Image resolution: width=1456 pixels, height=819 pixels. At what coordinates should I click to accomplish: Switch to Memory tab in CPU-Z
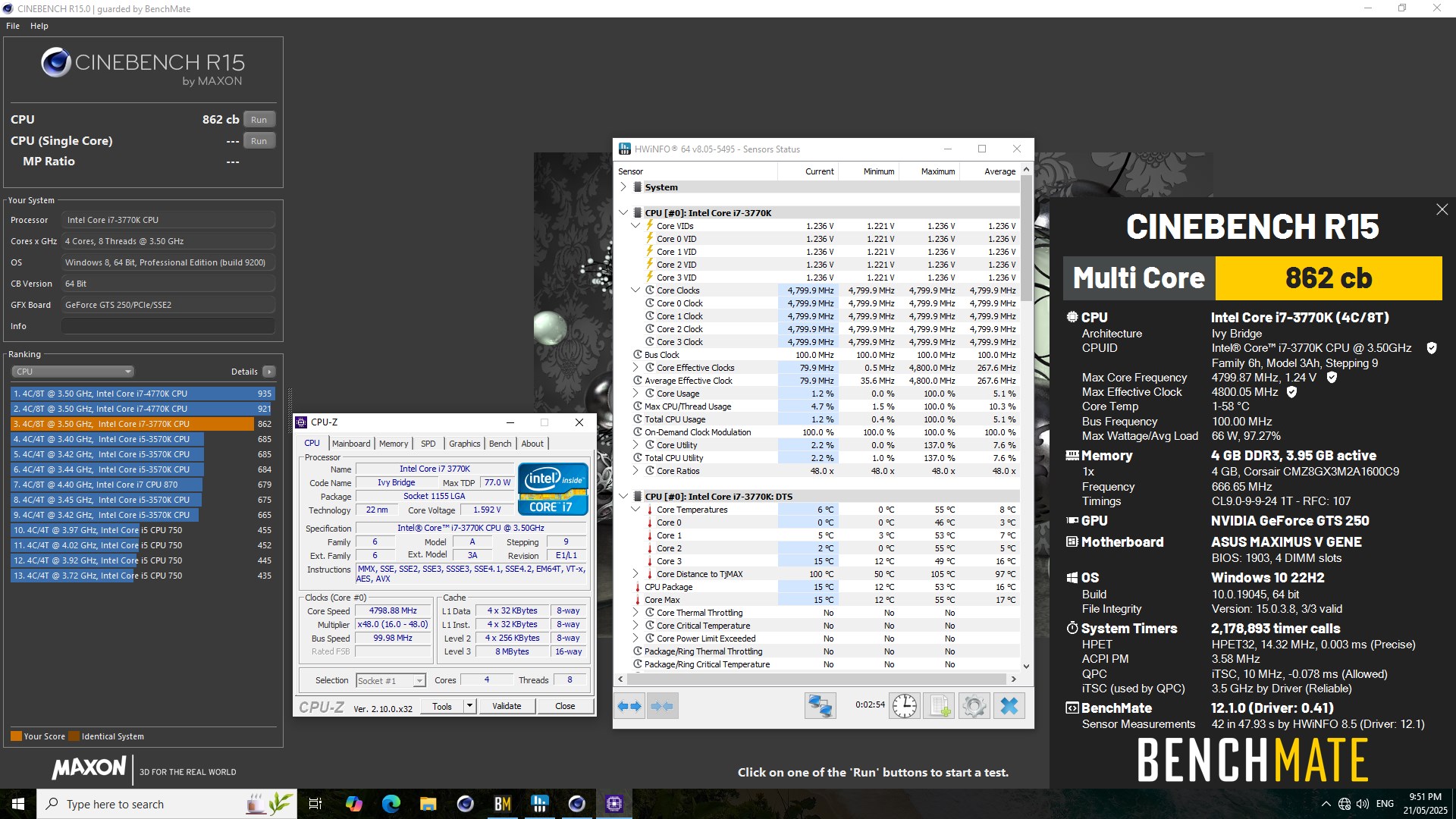point(394,444)
